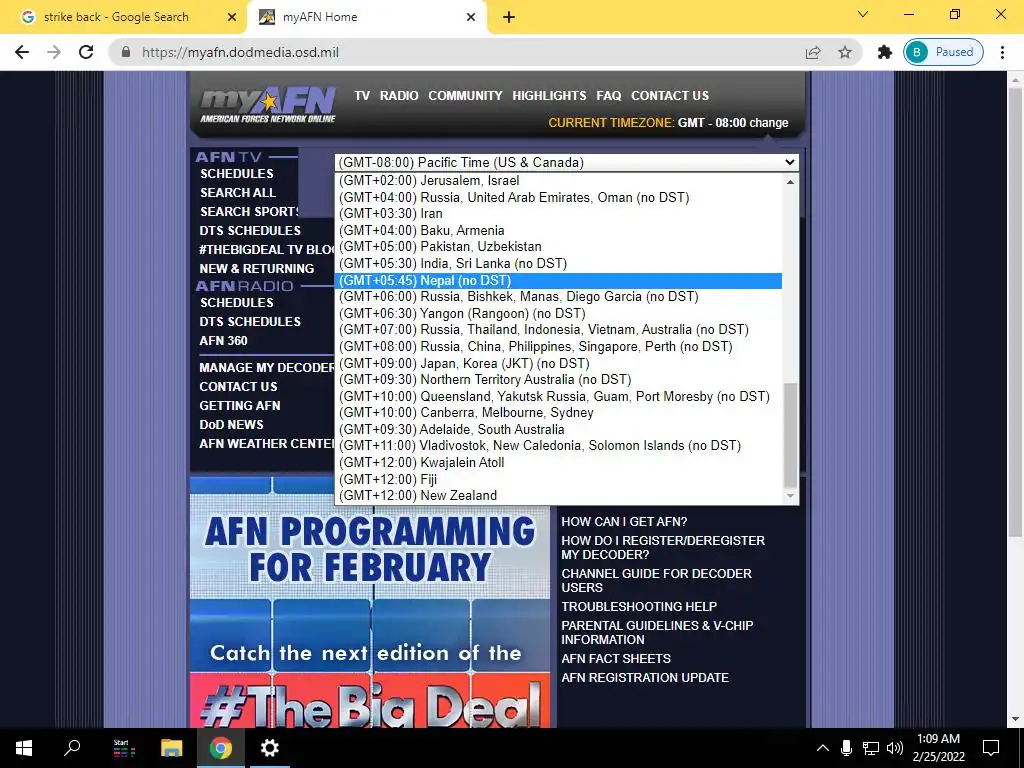Select Jerusalem, Israel timezone

pos(558,181)
